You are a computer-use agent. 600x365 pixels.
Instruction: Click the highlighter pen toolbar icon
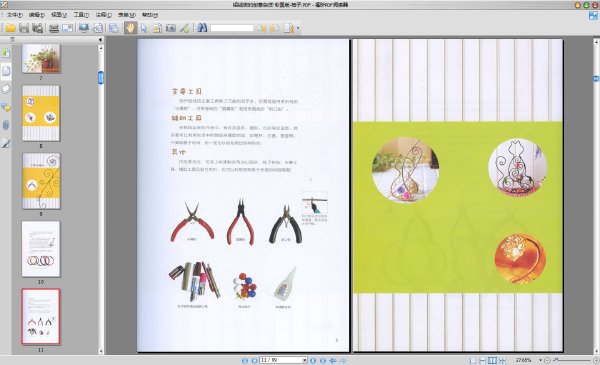(185, 28)
